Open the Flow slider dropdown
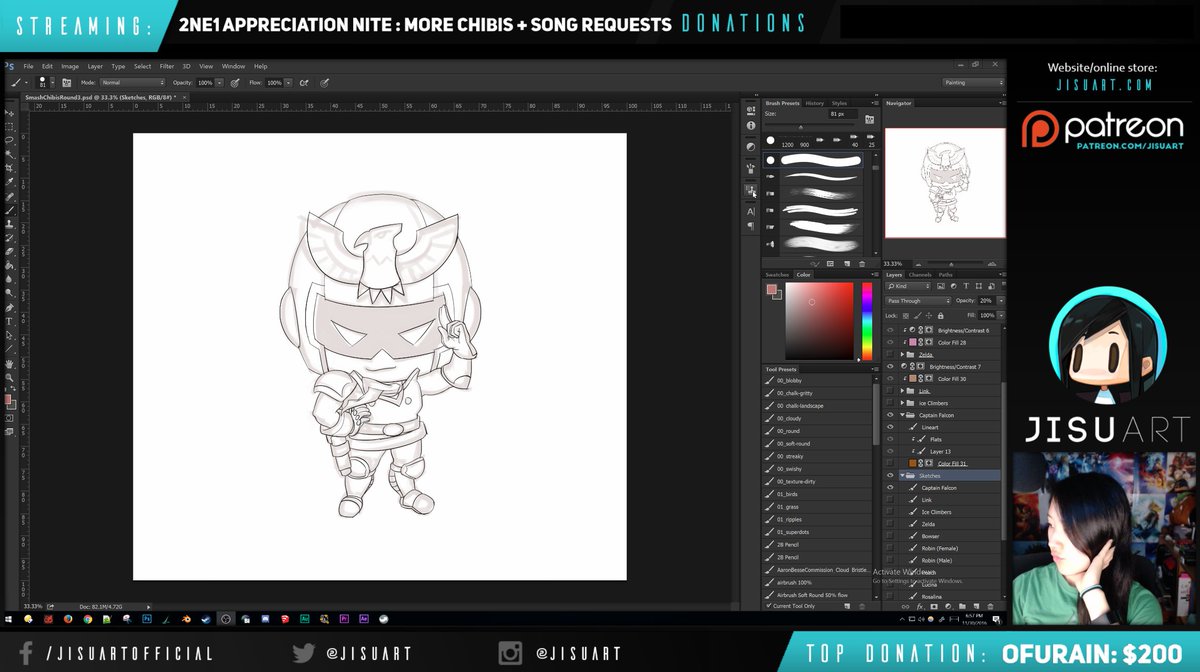Screen dimensions: 1200x672 click(288, 82)
